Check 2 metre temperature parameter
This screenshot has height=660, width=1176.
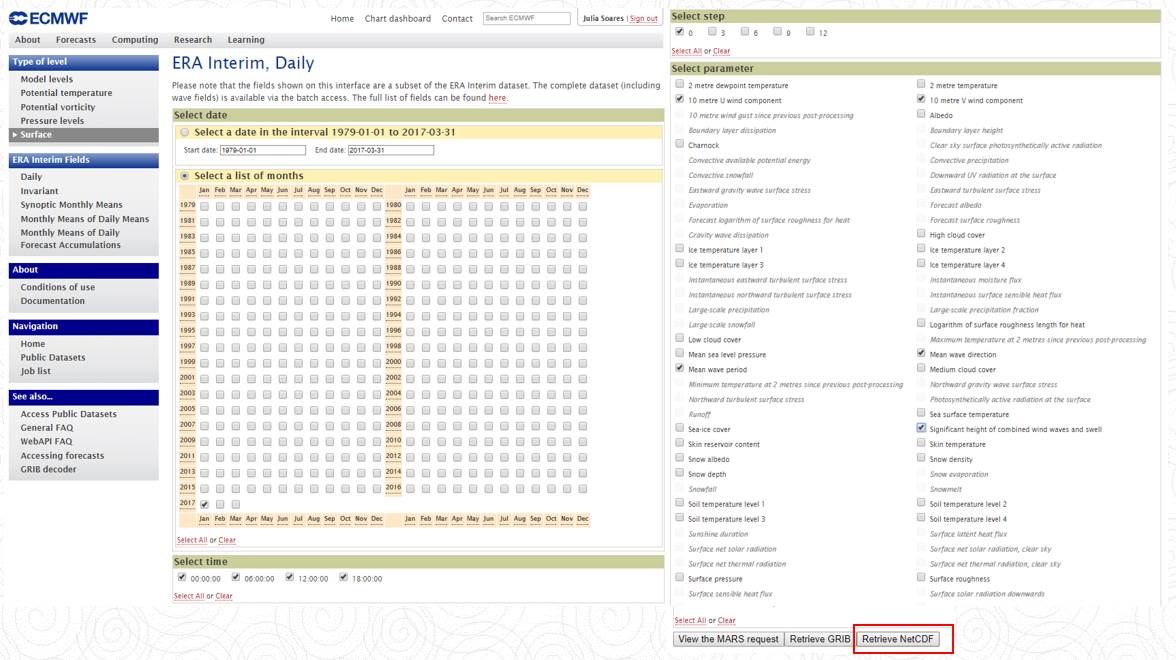(921, 84)
